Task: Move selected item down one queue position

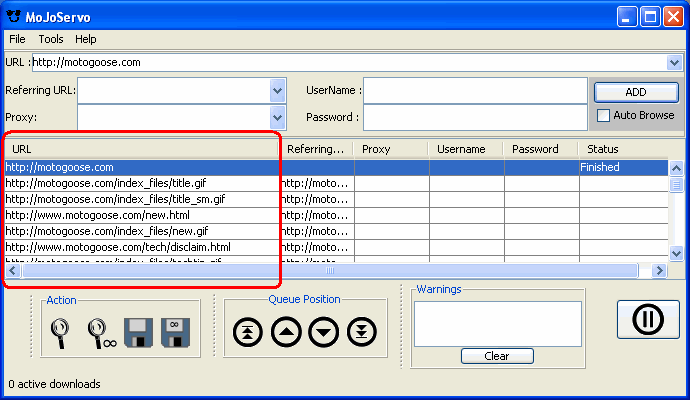Action: tap(324, 332)
